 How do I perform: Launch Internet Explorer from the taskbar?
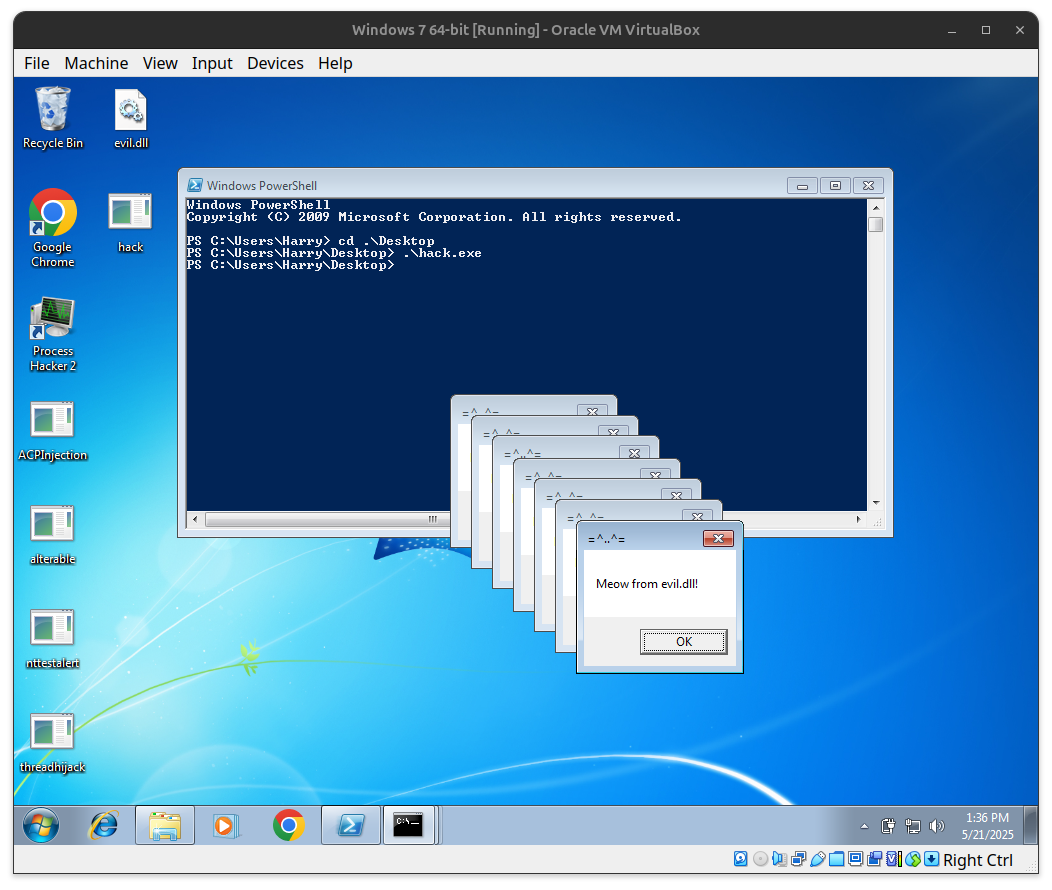pos(104,825)
